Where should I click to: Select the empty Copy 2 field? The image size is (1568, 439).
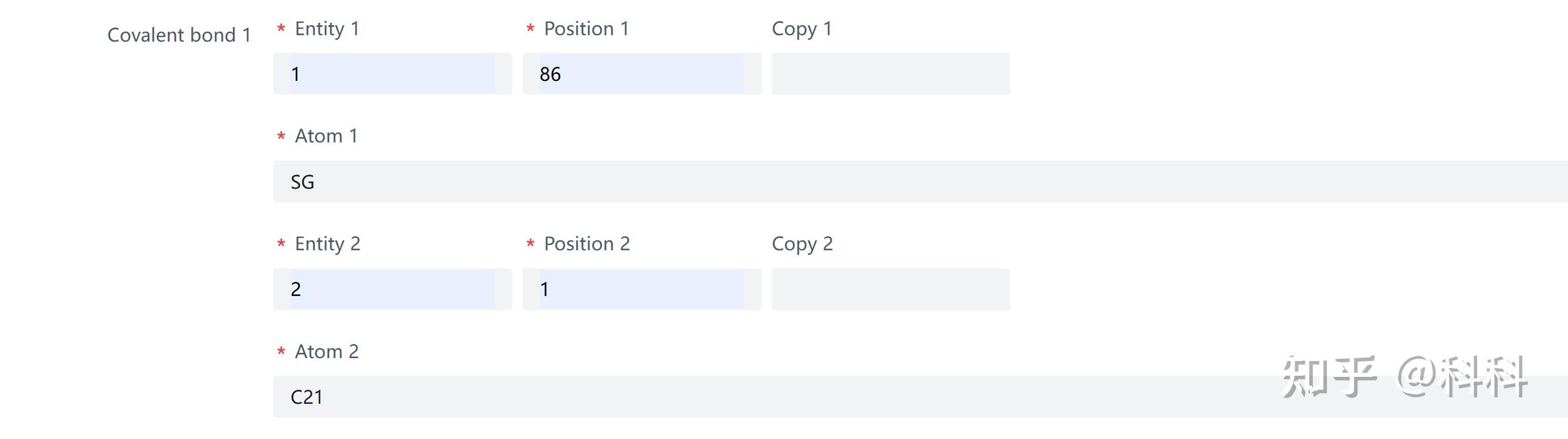pyautogui.click(x=890, y=289)
